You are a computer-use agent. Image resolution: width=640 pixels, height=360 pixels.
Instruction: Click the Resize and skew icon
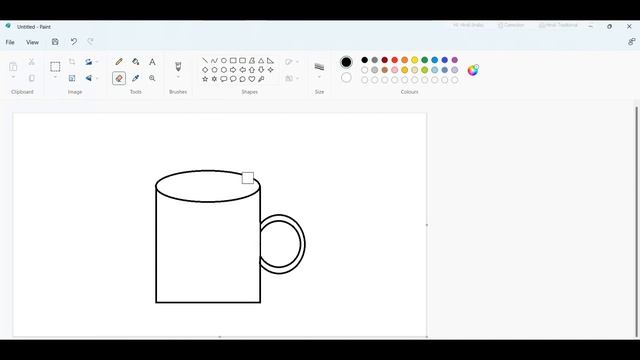tap(72, 78)
